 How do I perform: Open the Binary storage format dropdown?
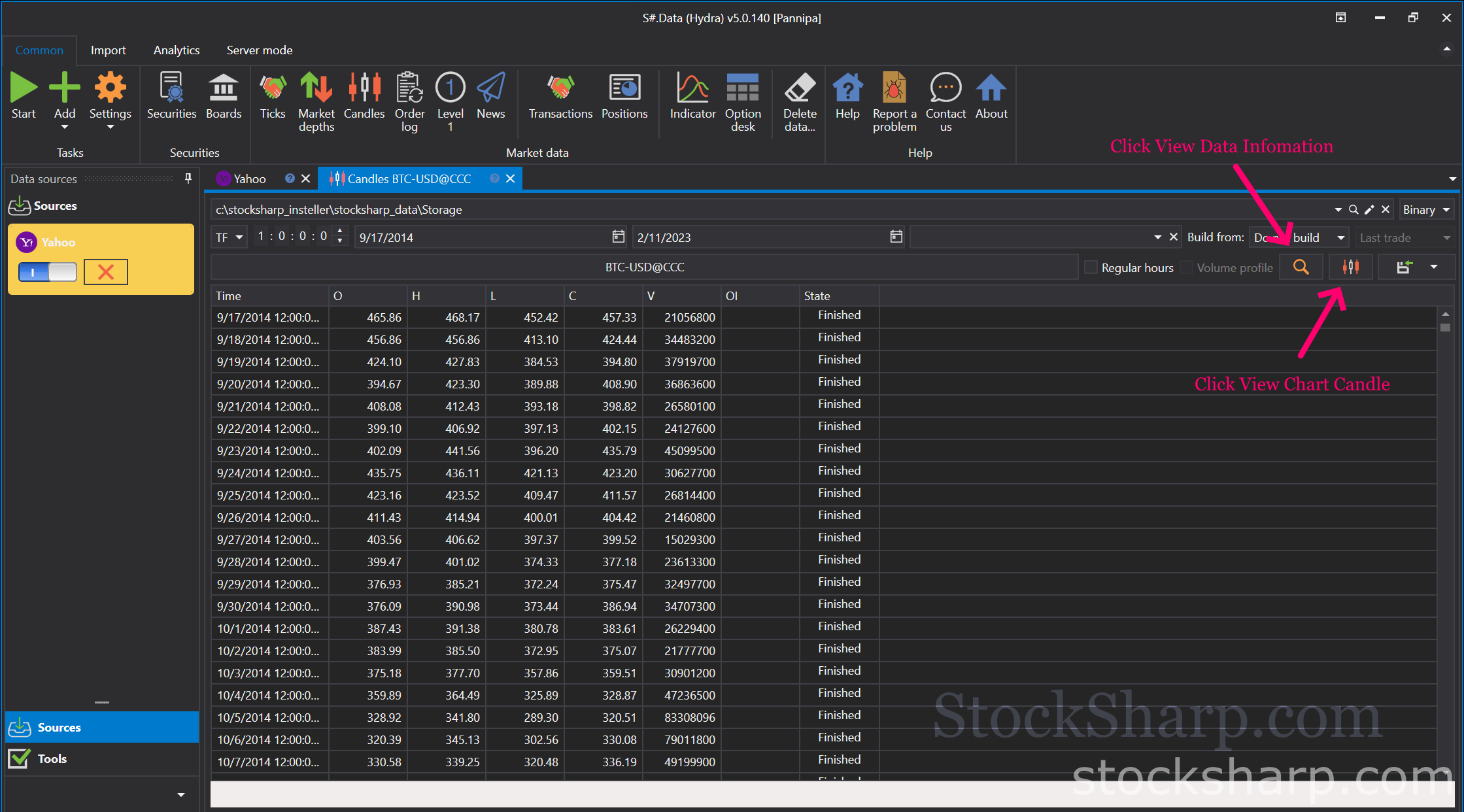point(1426,210)
